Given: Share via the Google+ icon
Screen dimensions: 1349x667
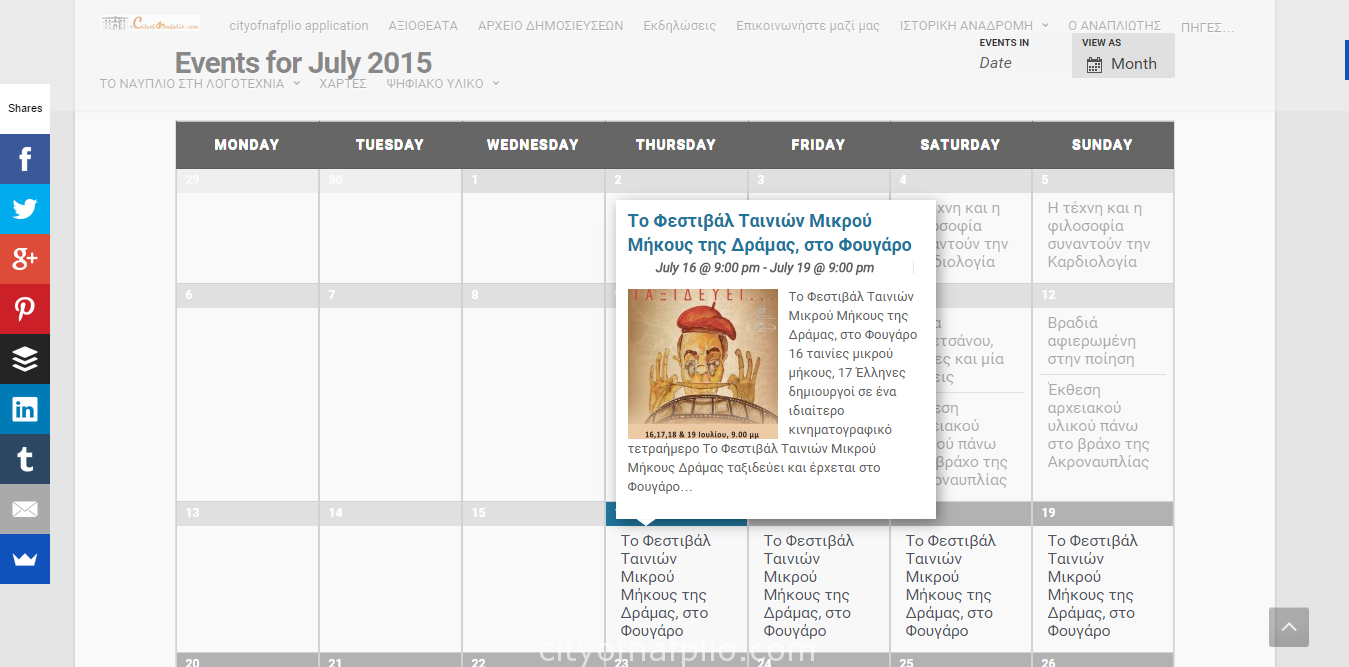Looking at the screenshot, I should coord(25,259).
